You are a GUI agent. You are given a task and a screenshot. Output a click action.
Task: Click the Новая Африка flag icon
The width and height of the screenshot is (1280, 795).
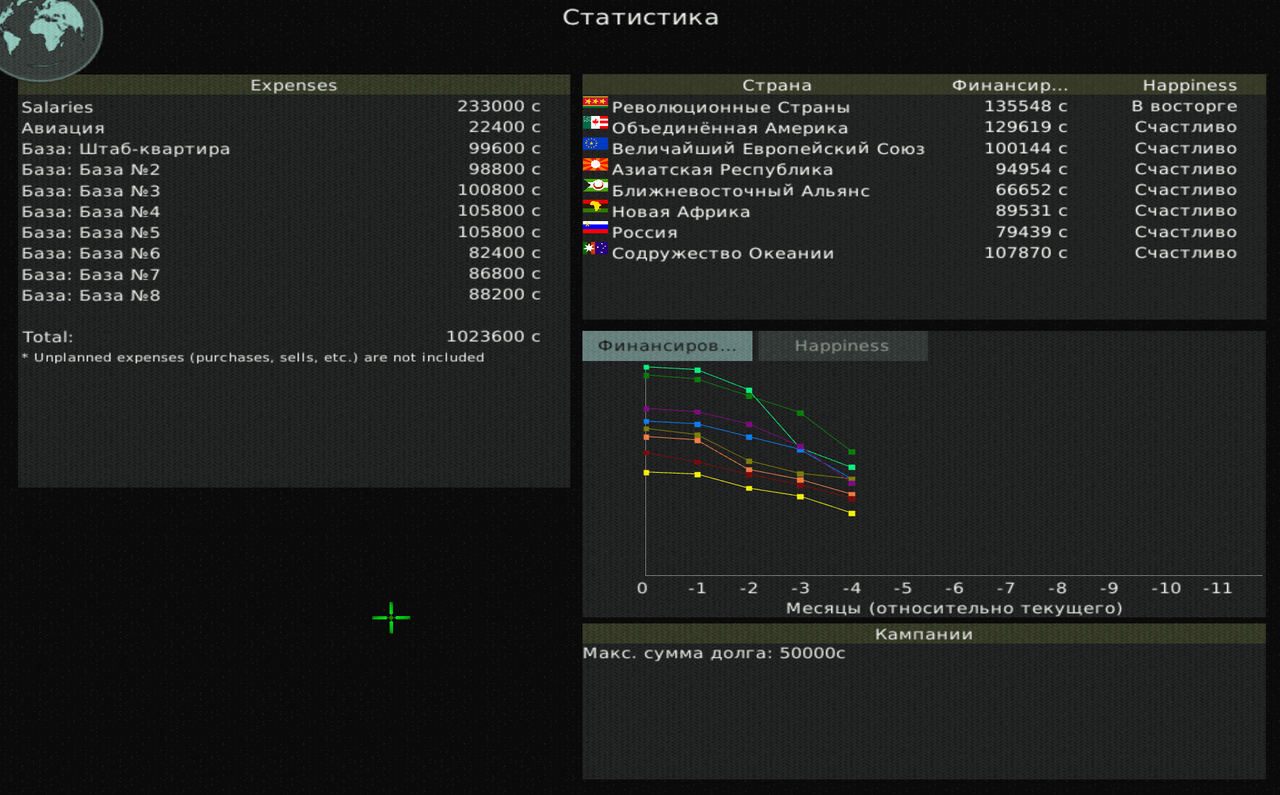[x=596, y=207]
